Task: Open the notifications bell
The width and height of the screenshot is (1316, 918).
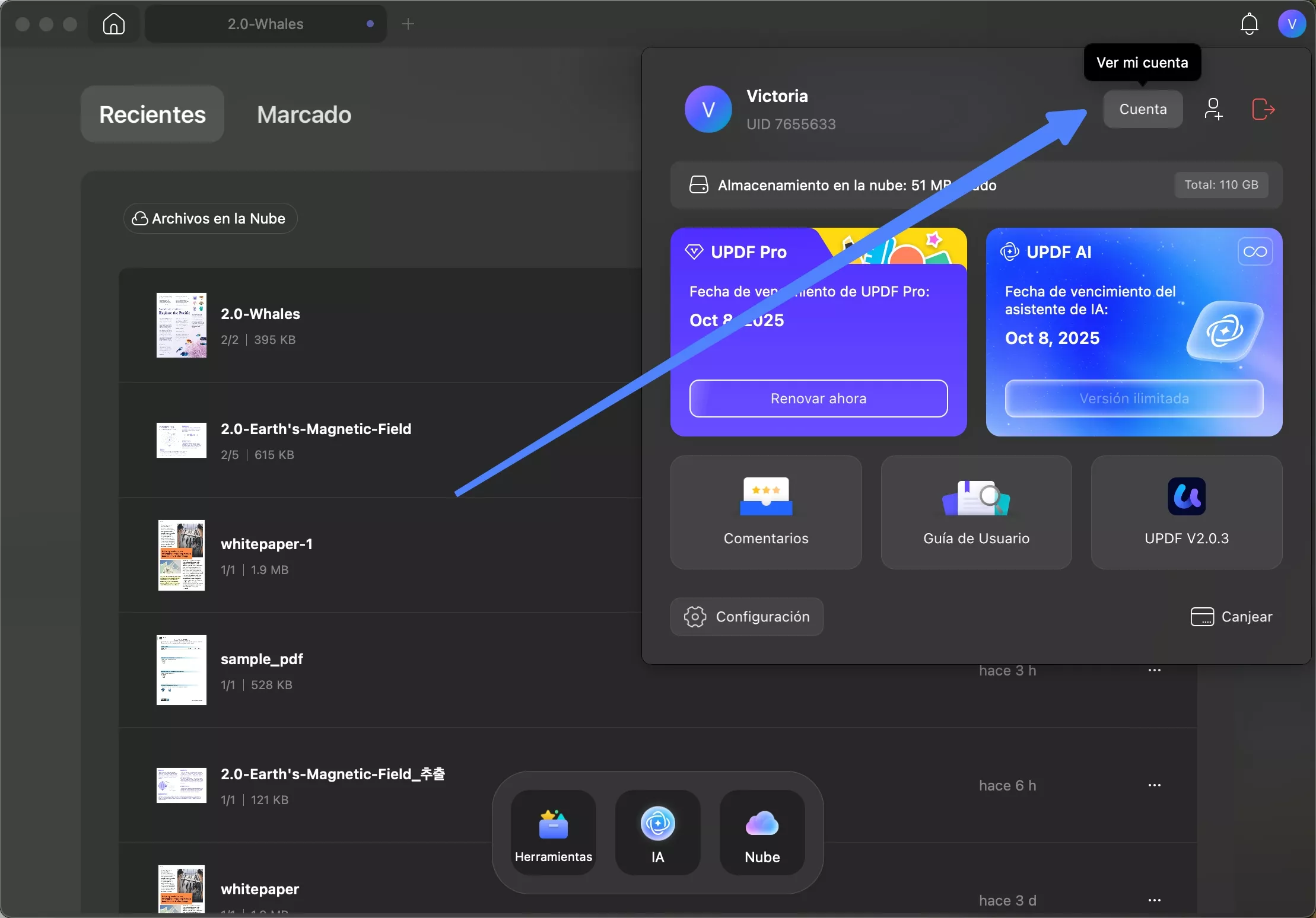Action: coord(1250,24)
